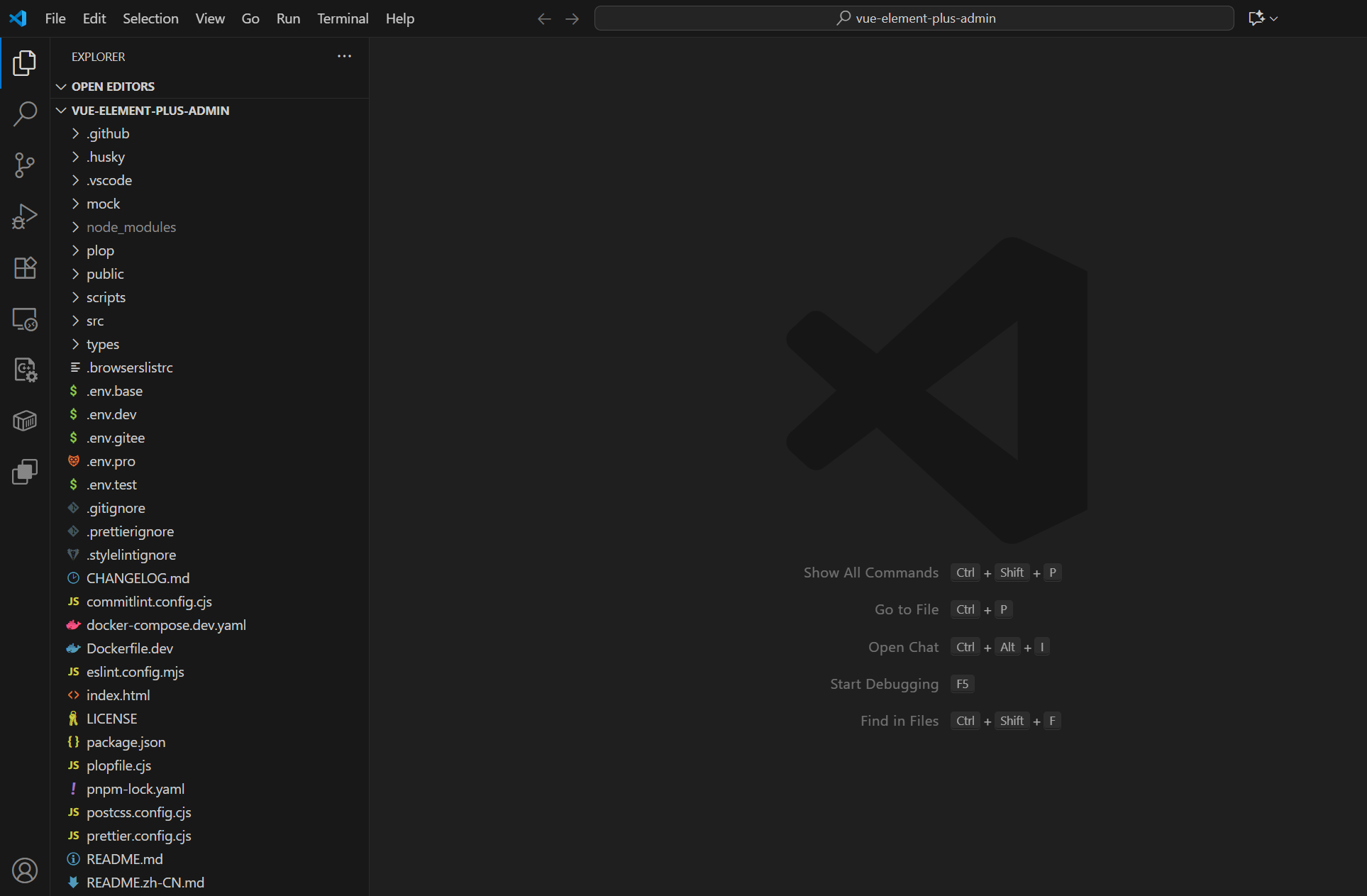Open the docker-compose.dev.yaml file
1367x896 pixels.
click(209, 625)
